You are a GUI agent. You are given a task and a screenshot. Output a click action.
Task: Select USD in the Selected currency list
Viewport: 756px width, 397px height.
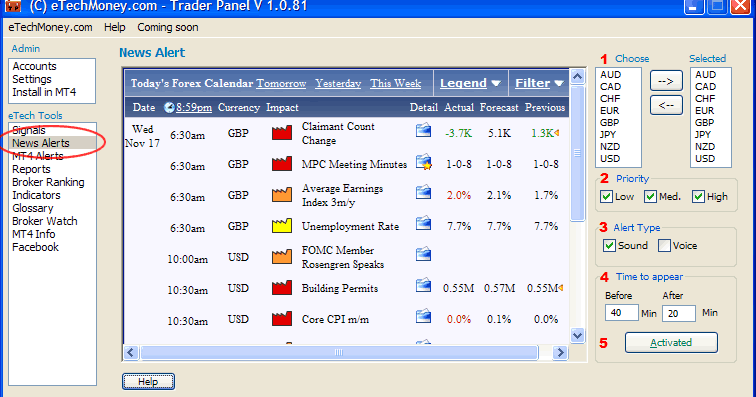[x=705, y=159]
